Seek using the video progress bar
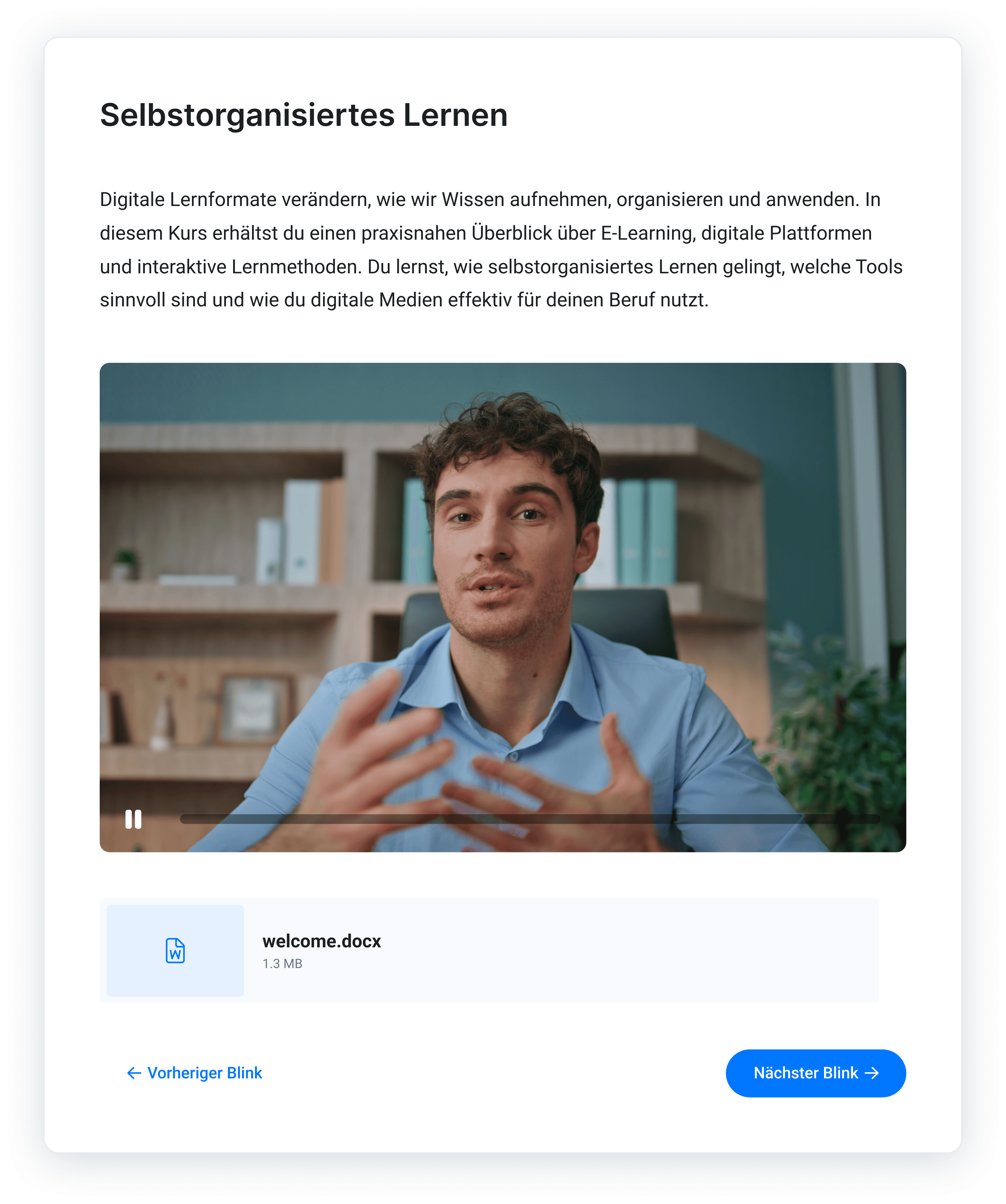Screen dimensions: 1006x1204 (x=530, y=819)
